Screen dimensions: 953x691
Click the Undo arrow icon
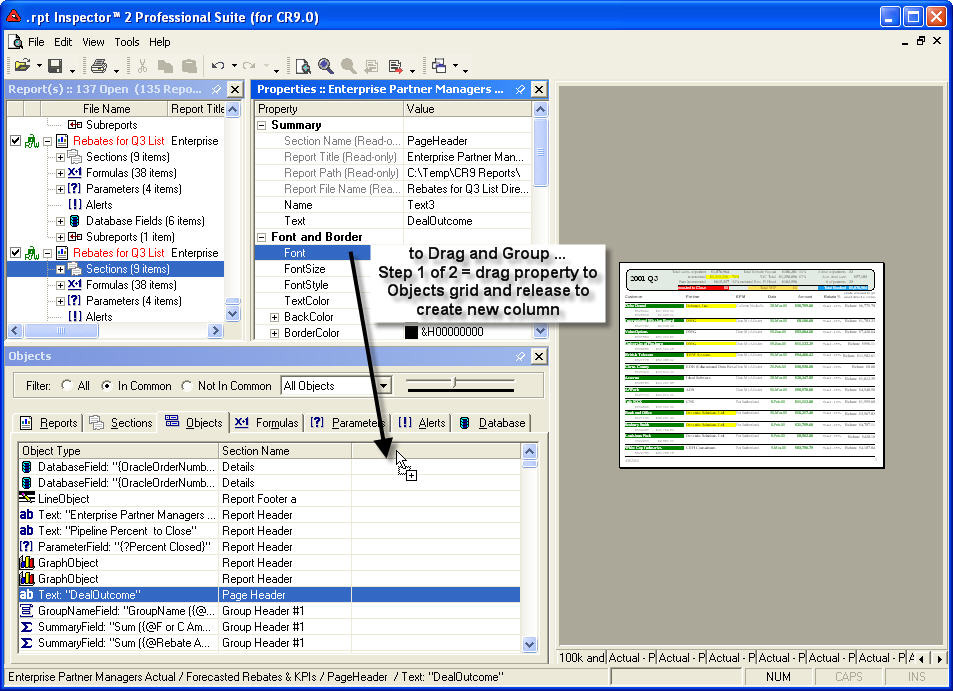coord(218,66)
